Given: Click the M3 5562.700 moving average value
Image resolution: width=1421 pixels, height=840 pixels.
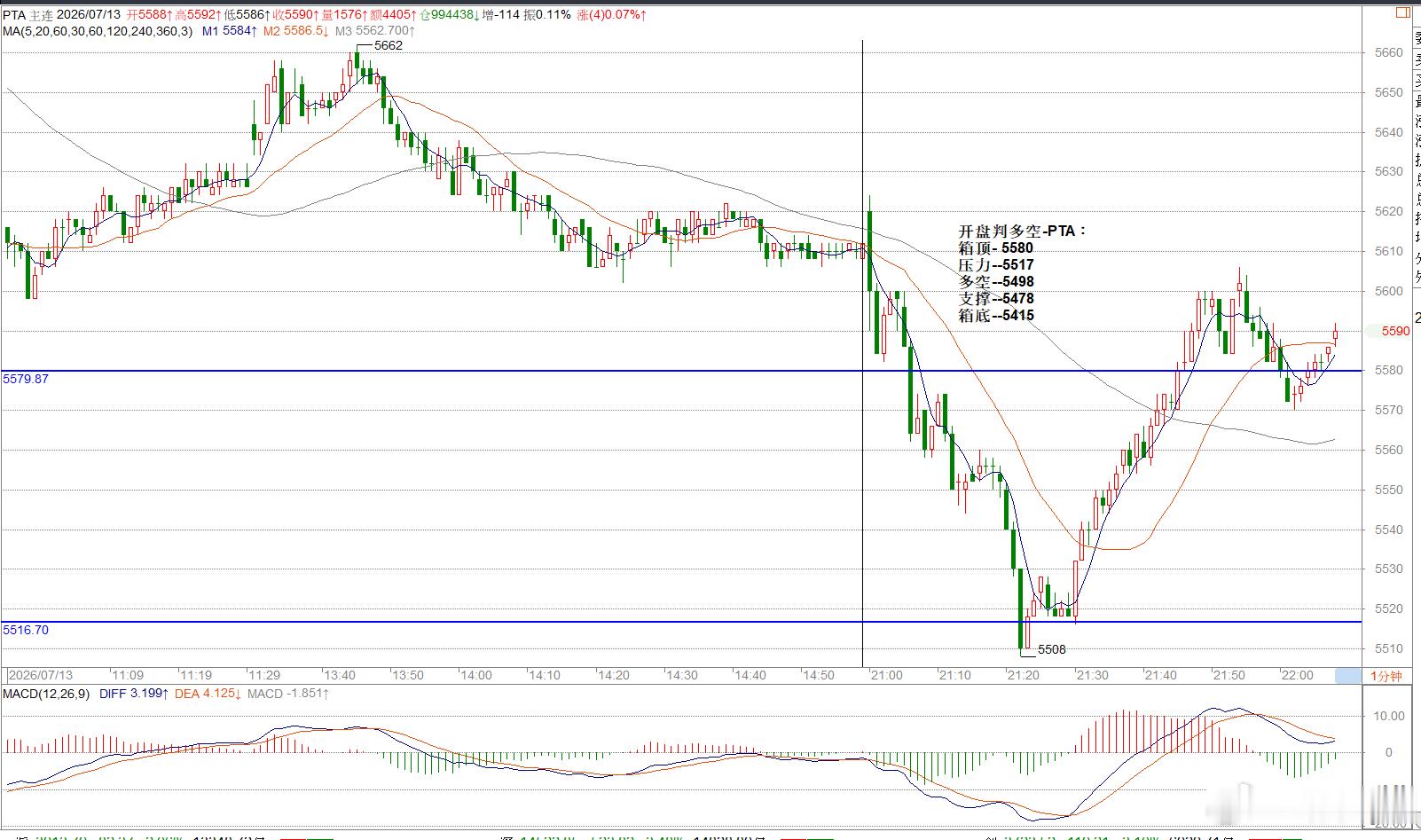Looking at the screenshot, I should point(374,31).
